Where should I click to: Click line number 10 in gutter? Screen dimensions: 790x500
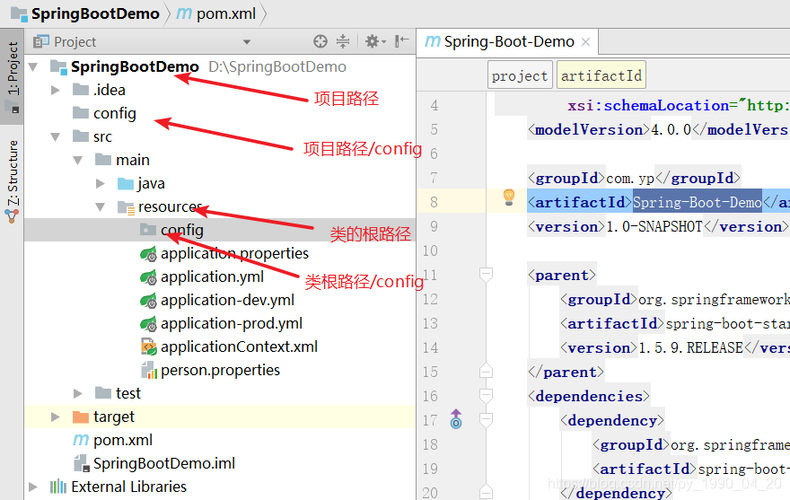point(430,251)
